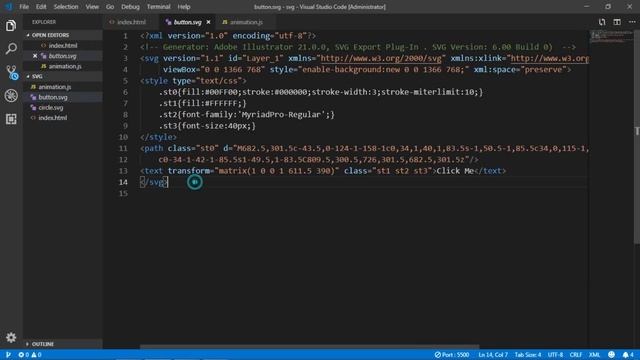This screenshot has width=640, height=360.
Task: Click line number 11 in gutter
Action: (123, 148)
